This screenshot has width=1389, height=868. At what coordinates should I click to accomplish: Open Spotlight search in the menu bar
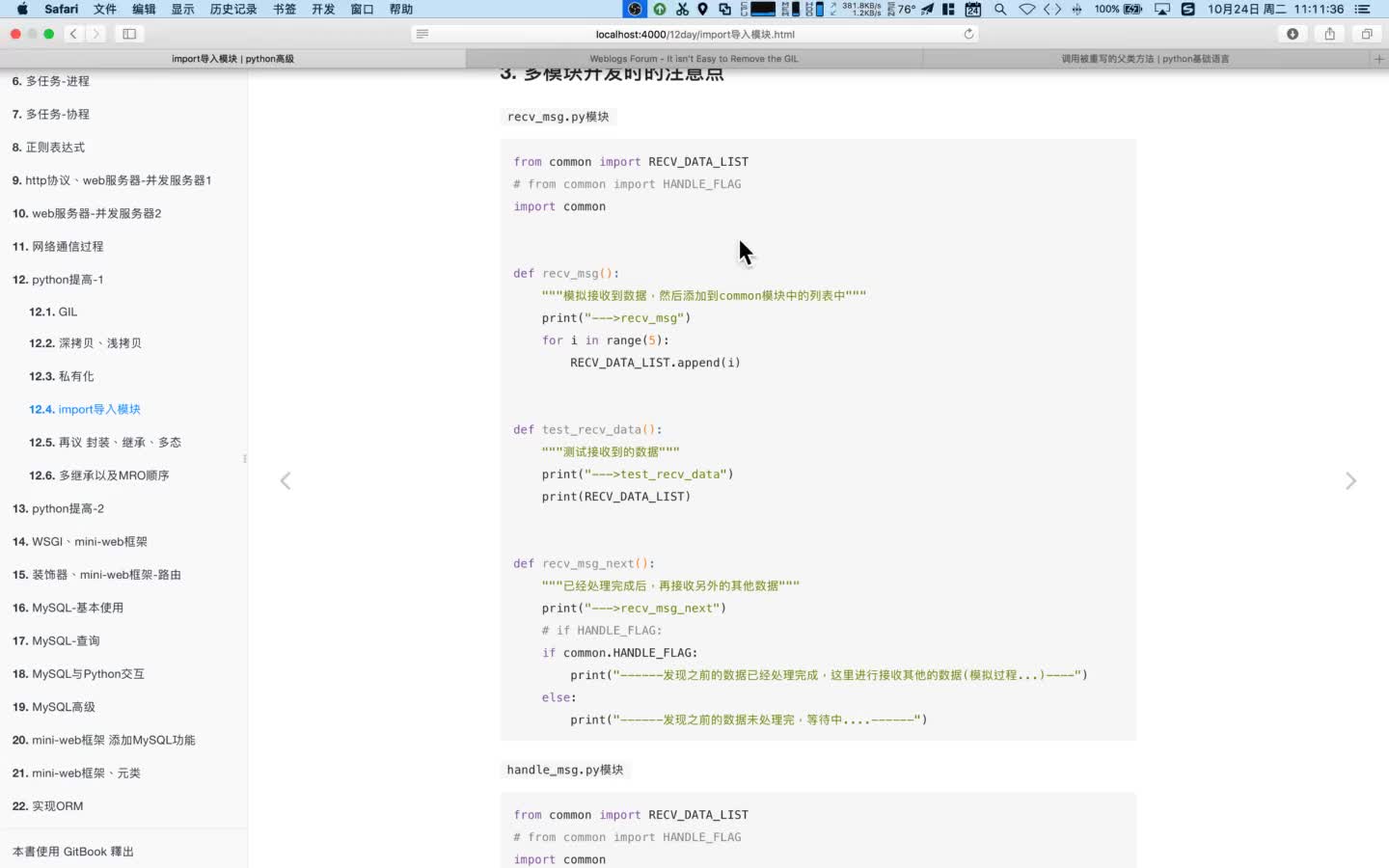click(x=1000, y=9)
